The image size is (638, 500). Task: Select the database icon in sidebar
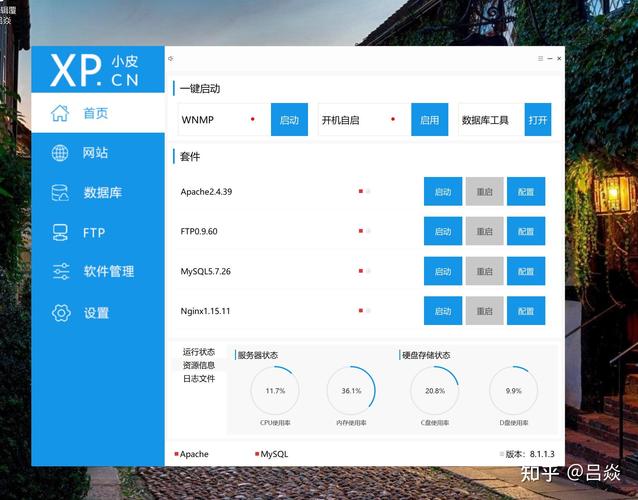60,192
